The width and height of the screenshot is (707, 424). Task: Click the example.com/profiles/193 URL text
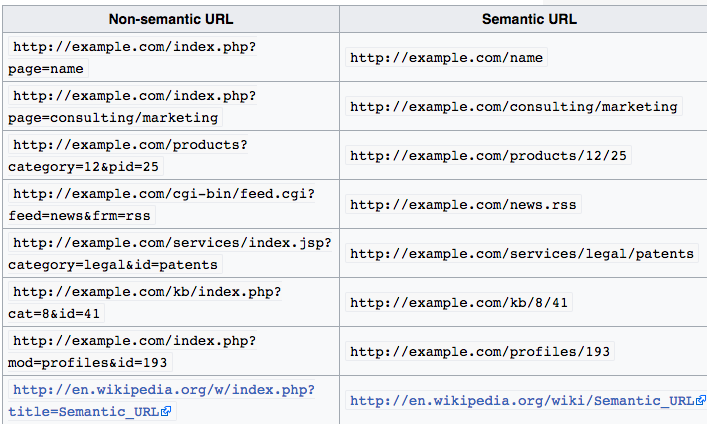(x=480, y=352)
